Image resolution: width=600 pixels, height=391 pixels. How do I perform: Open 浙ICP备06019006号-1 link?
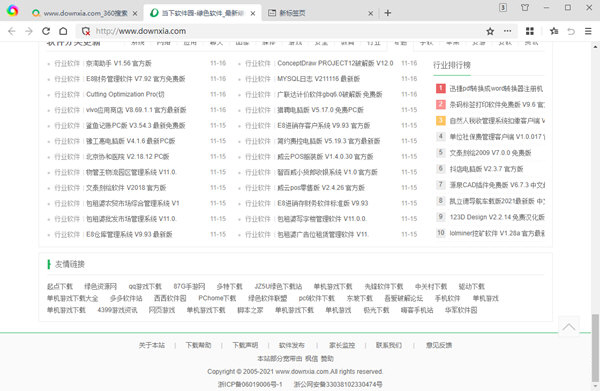tap(250, 384)
